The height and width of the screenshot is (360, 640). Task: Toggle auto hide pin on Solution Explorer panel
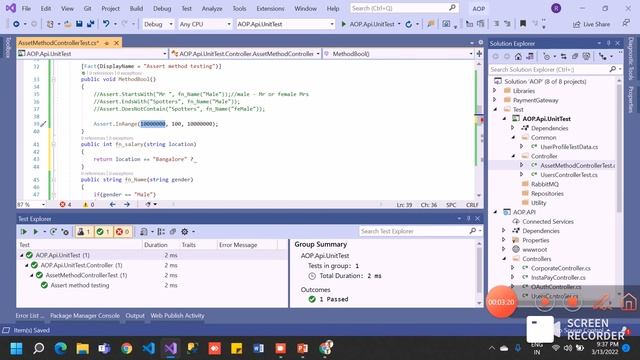pos(609,43)
